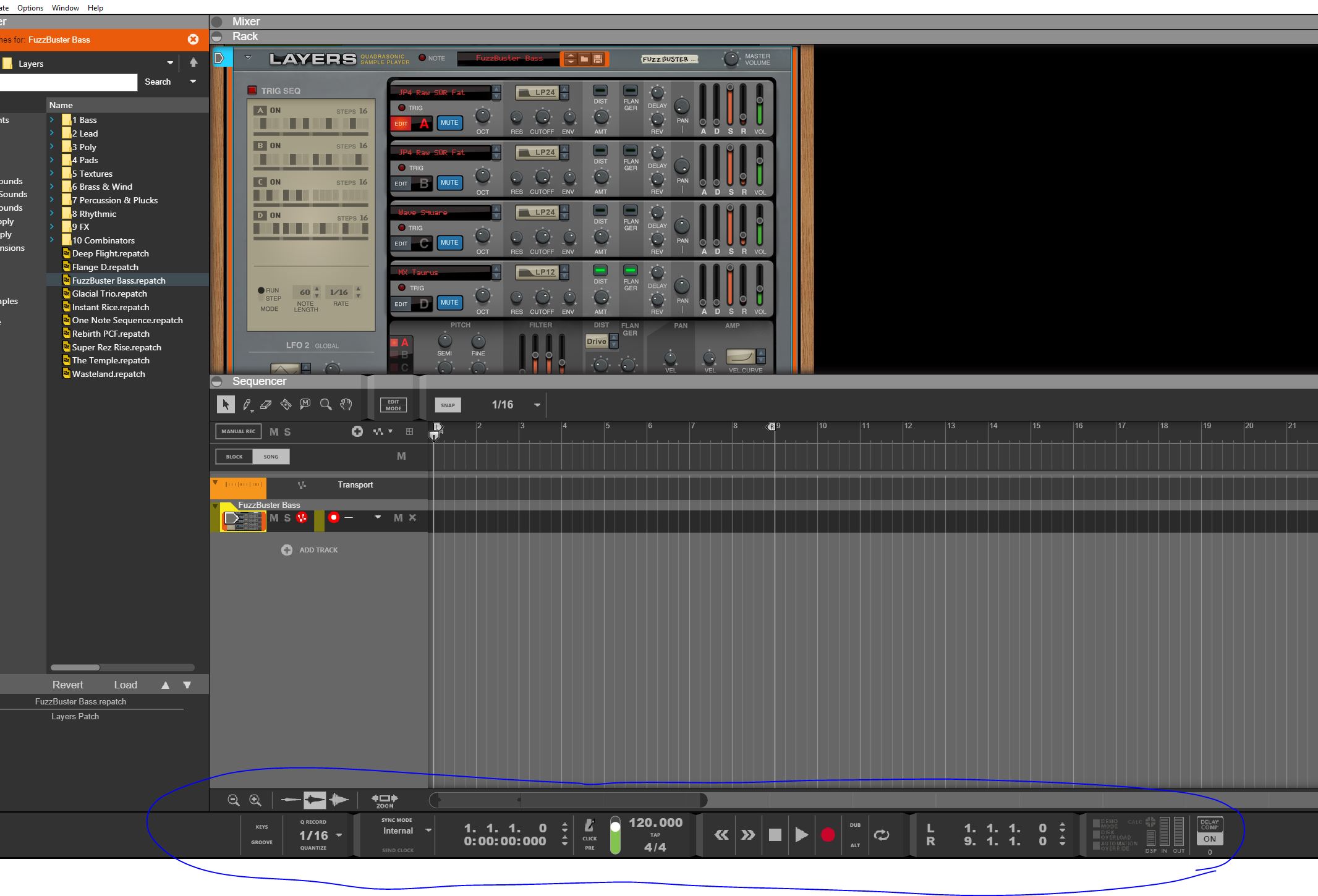Click the Play button in transport
Screen dimensions: 1318x896
pyautogui.click(x=801, y=835)
